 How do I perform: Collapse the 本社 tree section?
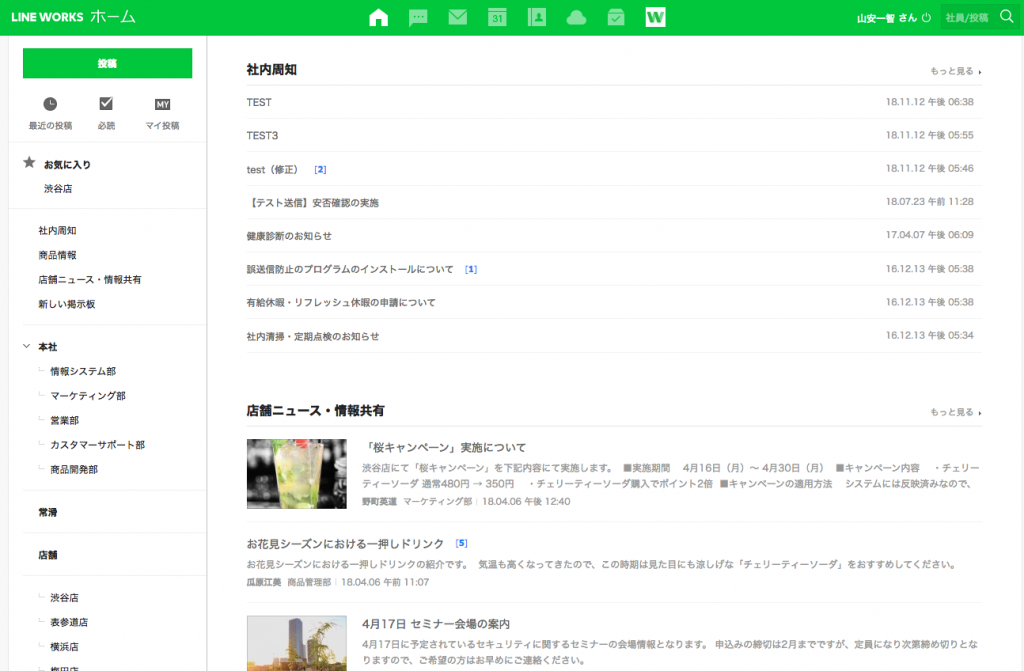27,346
